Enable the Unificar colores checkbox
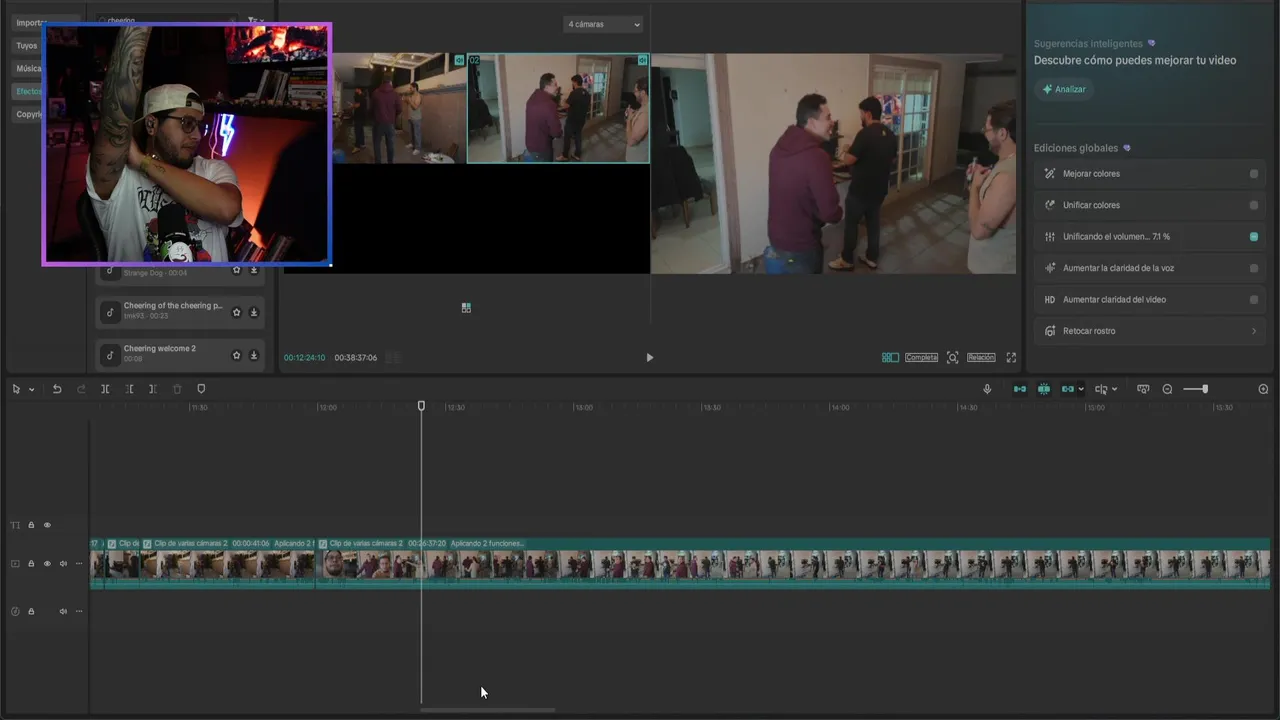Viewport: 1280px width, 720px height. (1254, 205)
